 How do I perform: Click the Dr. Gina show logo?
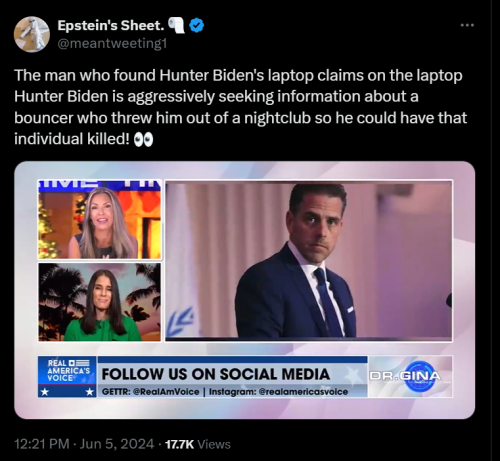click(410, 376)
